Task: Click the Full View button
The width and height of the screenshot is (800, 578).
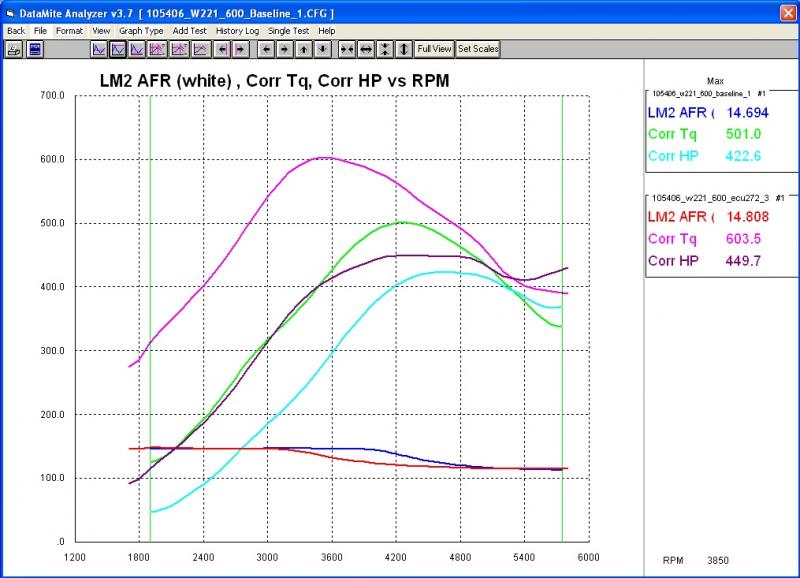Action: (434, 49)
